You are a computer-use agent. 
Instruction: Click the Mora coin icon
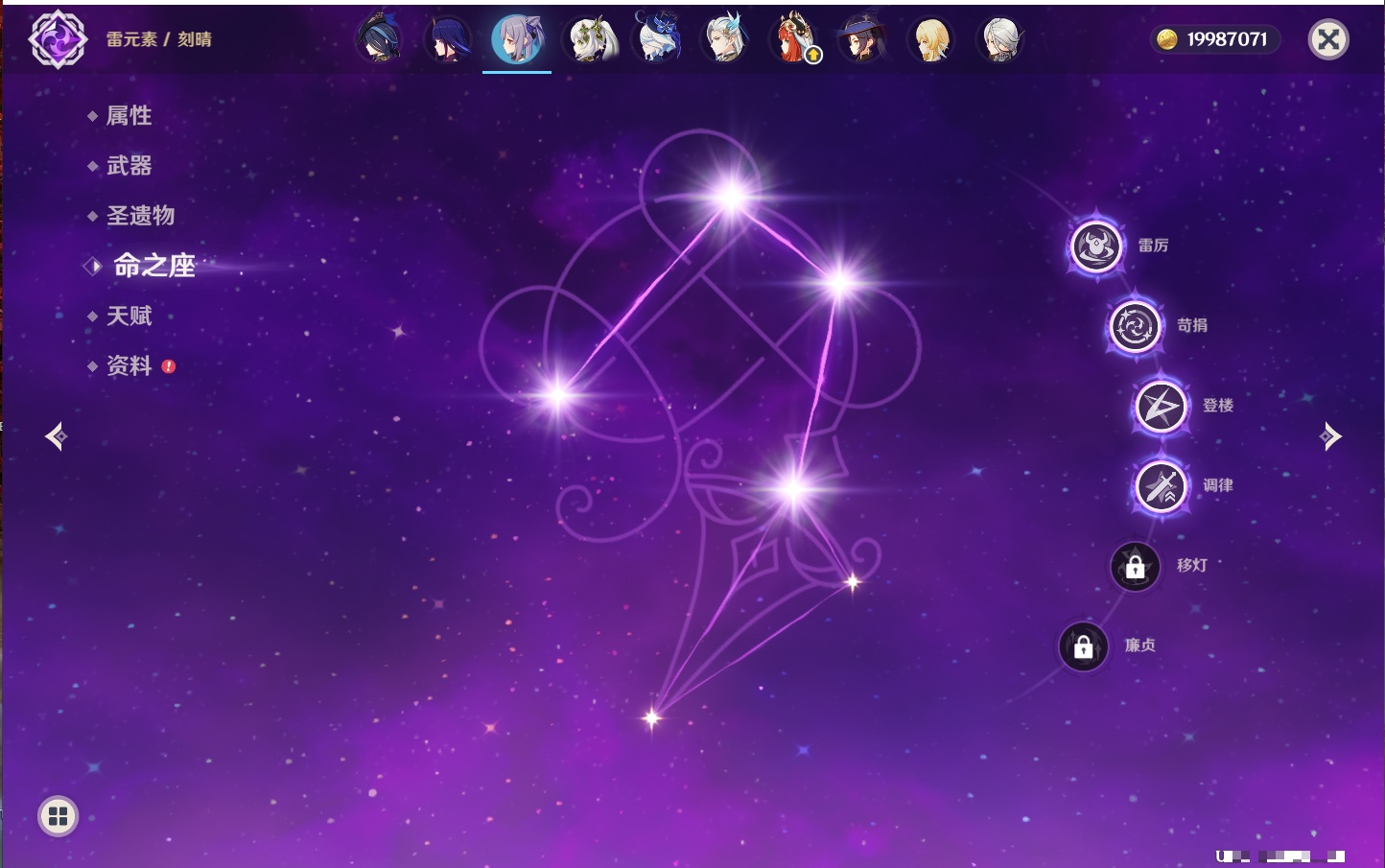tap(1167, 39)
